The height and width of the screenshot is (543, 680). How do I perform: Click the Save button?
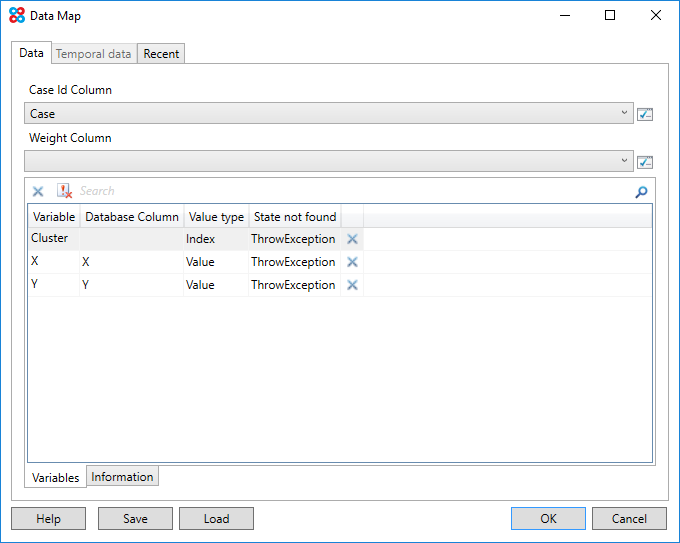coord(135,519)
